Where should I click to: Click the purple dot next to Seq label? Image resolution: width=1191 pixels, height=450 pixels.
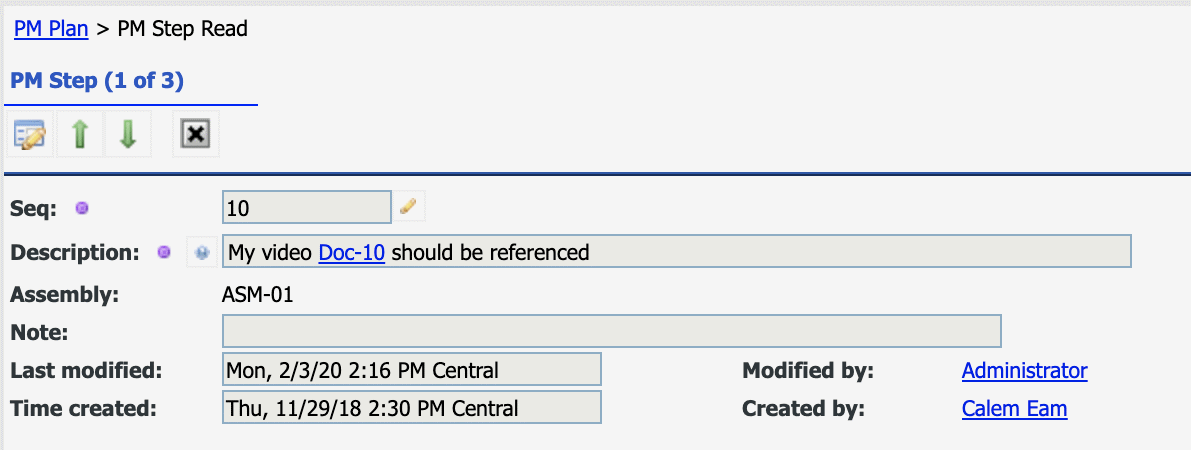[82, 208]
